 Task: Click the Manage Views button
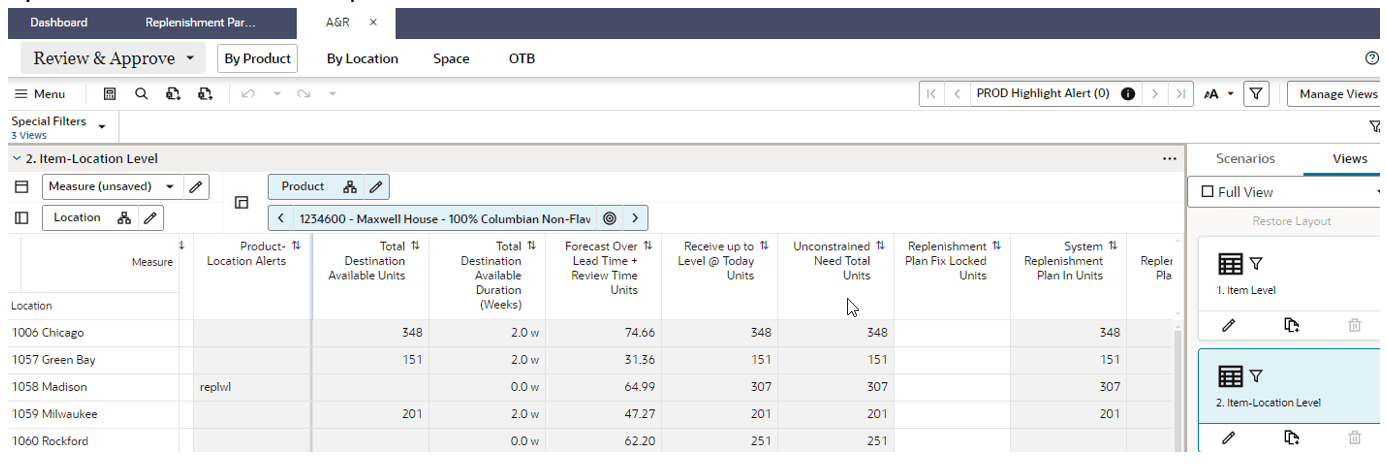[x=1338, y=93]
